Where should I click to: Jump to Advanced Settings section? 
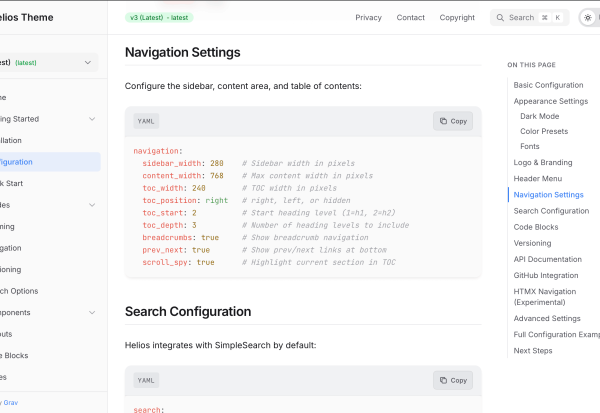[x=547, y=318]
